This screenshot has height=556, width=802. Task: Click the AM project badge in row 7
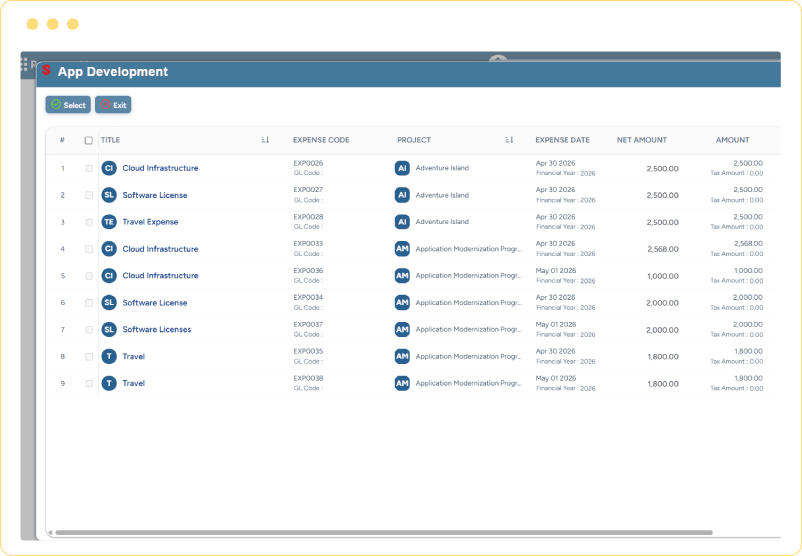coord(402,329)
